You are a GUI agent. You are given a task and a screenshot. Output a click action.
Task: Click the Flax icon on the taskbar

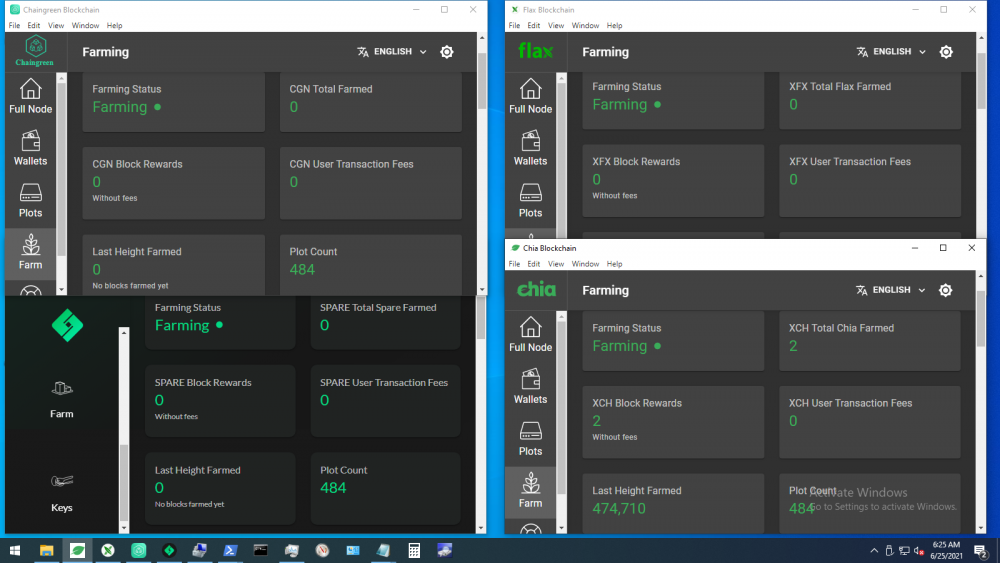(108, 550)
